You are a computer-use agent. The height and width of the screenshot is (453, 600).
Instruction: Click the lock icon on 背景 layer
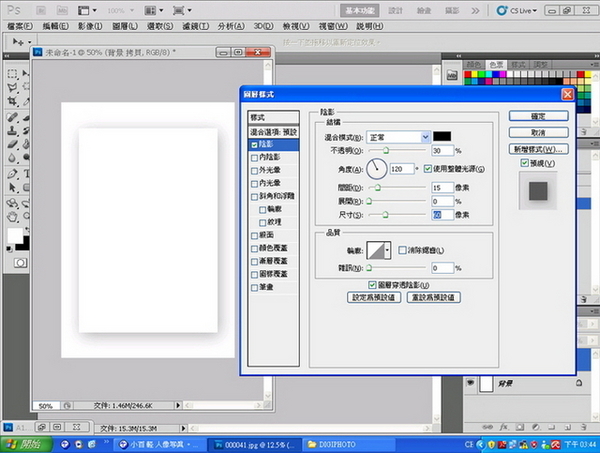coord(579,383)
